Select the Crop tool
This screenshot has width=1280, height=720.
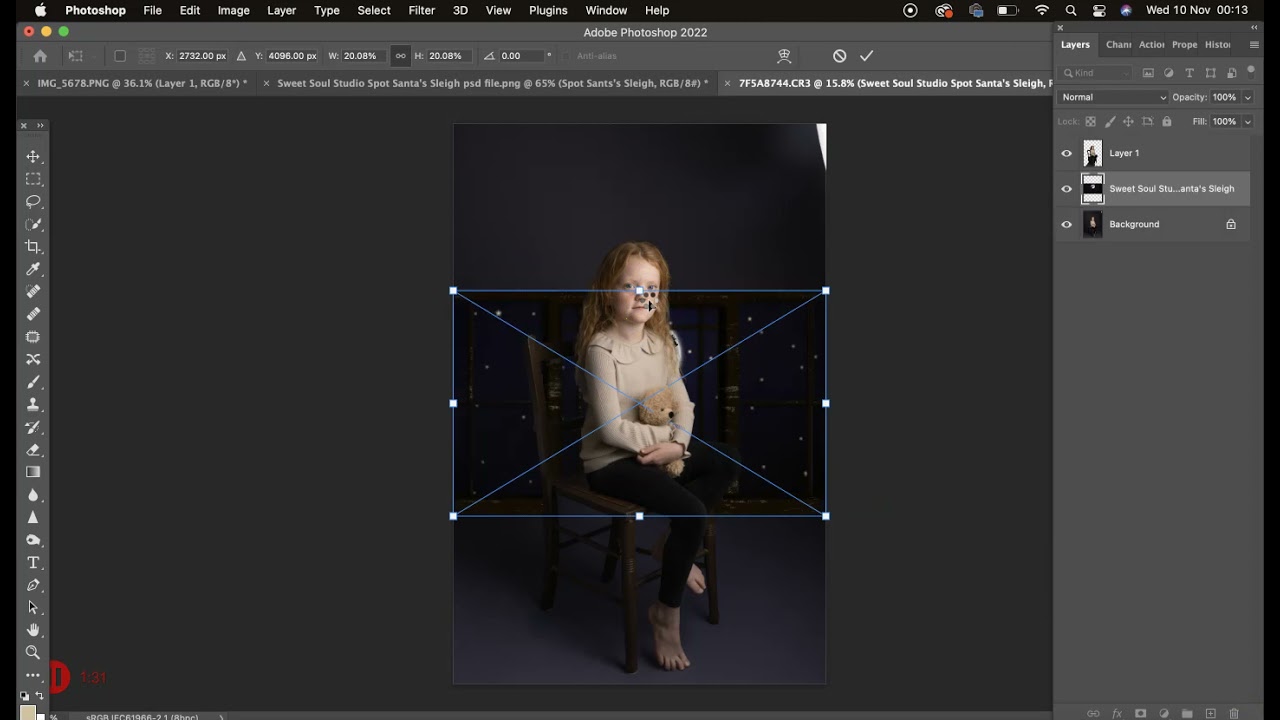(x=33, y=247)
